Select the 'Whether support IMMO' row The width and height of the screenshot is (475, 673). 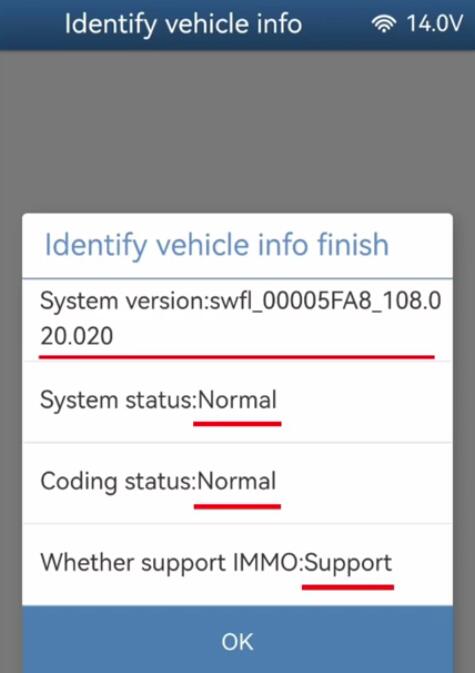[x=237, y=565]
